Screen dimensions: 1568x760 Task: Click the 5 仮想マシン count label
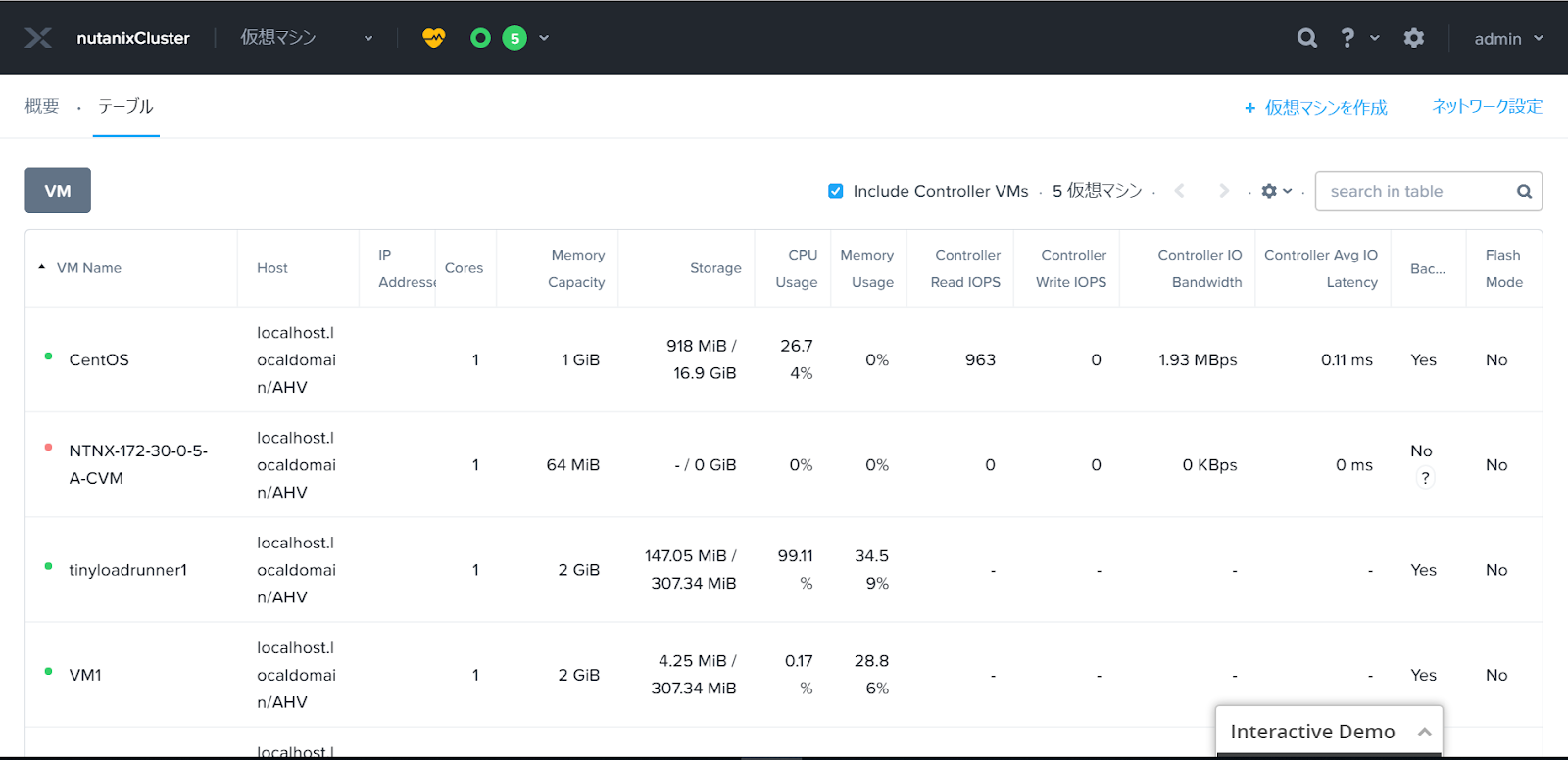[x=1098, y=191]
